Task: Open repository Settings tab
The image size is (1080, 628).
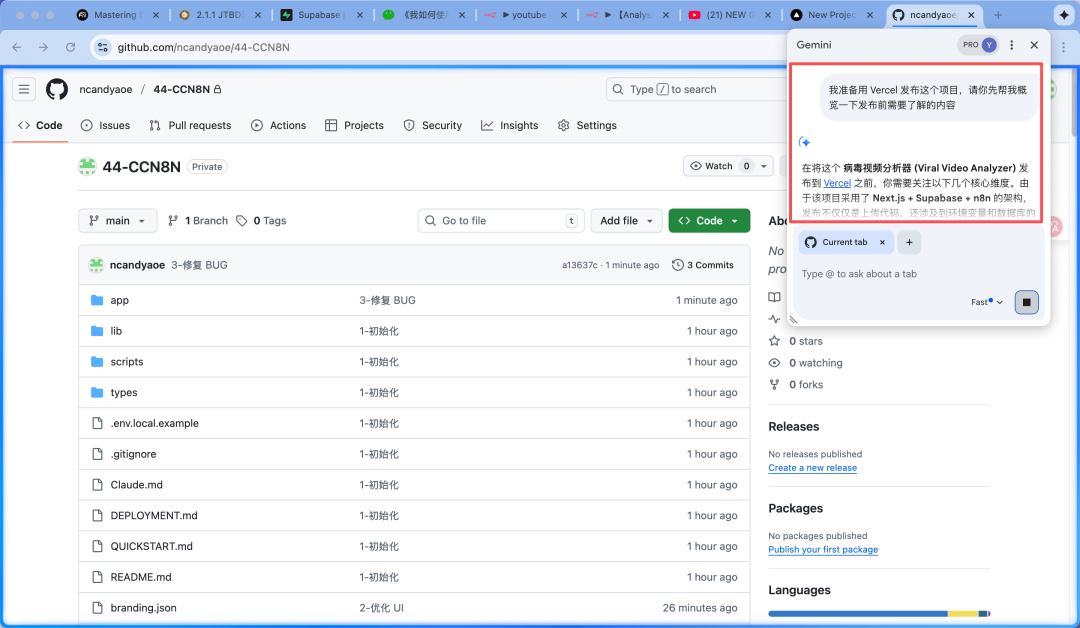Action: point(587,125)
